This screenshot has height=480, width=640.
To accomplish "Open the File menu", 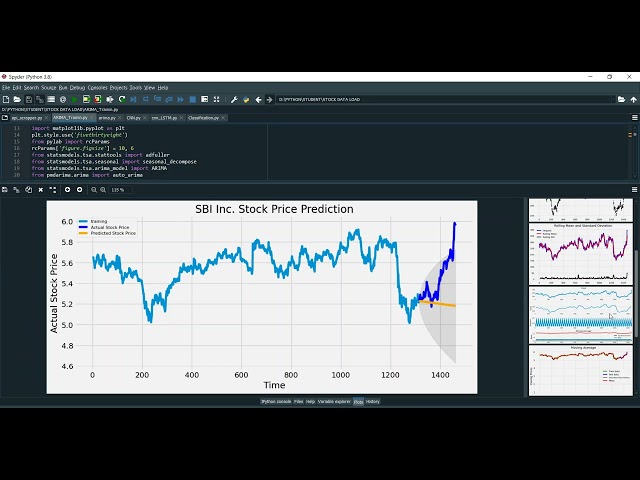I will (x=6, y=88).
